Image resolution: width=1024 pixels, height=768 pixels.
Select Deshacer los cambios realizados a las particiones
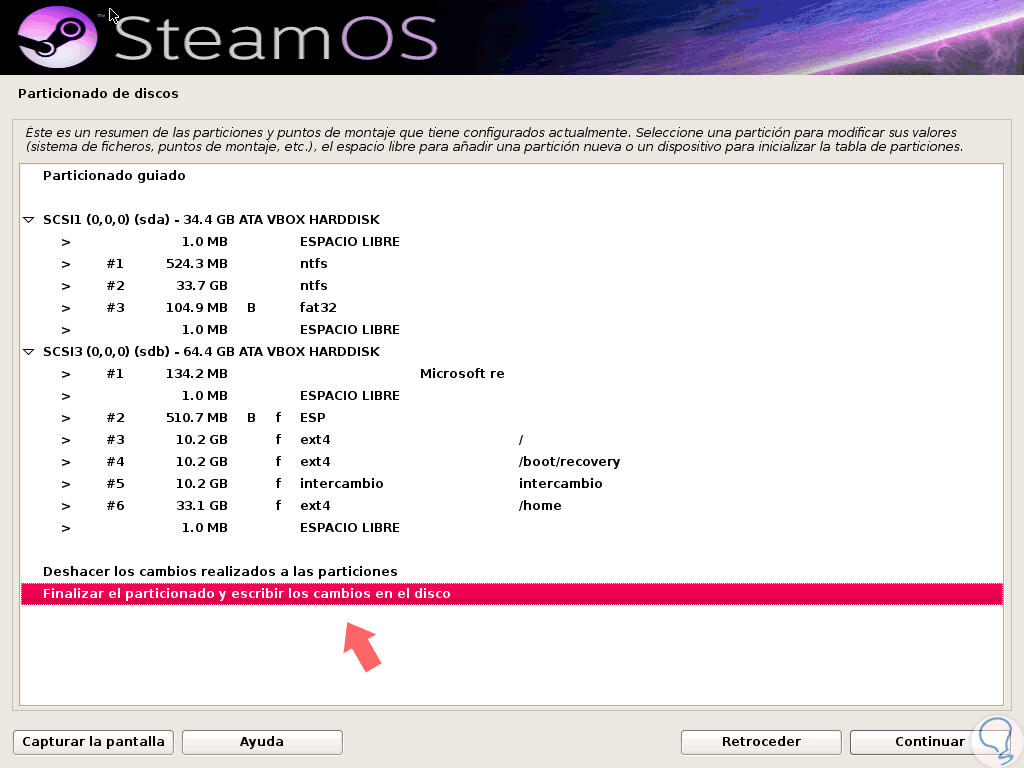click(x=512, y=571)
